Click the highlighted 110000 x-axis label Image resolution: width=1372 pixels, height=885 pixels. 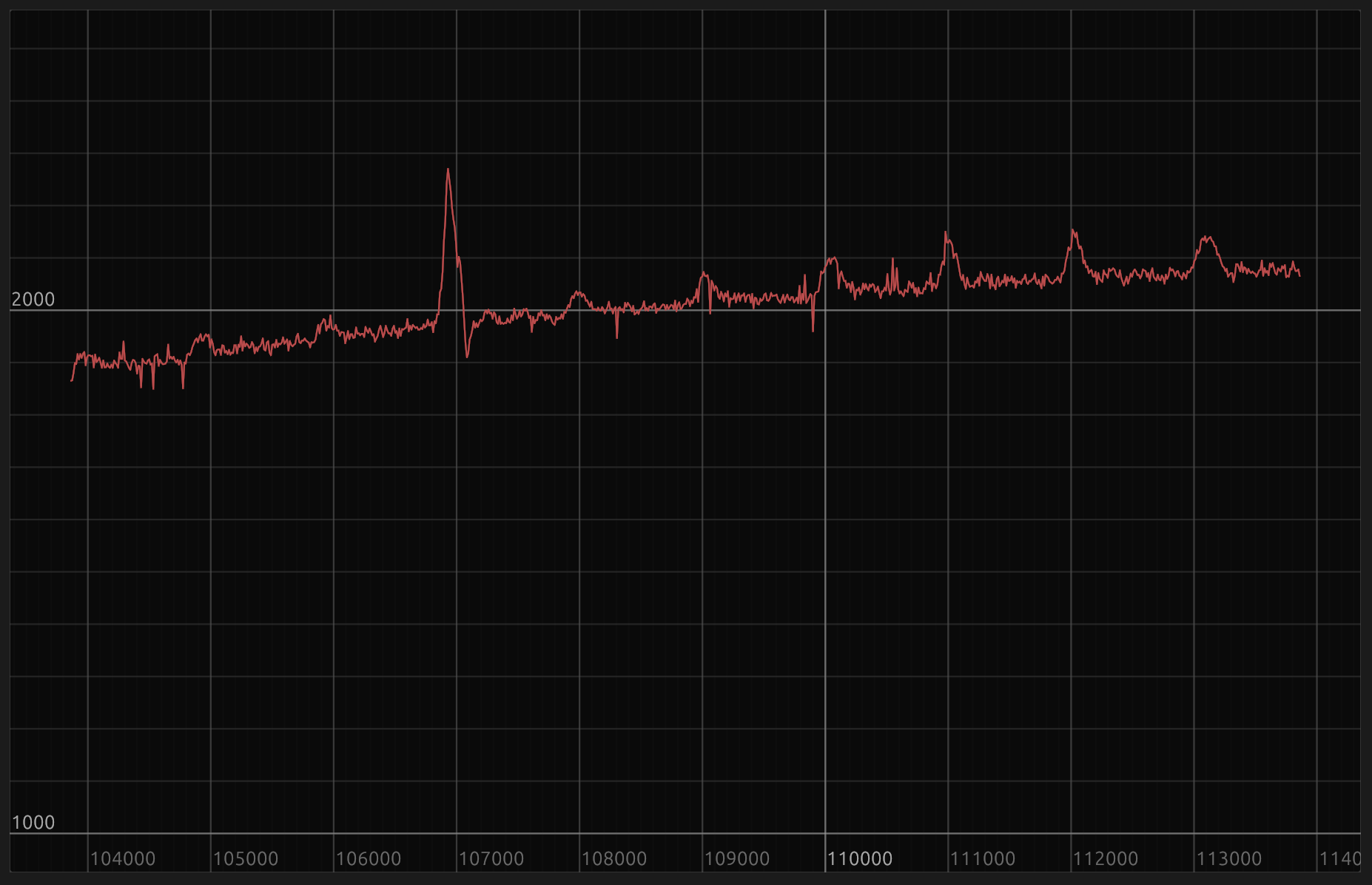pos(860,859)
